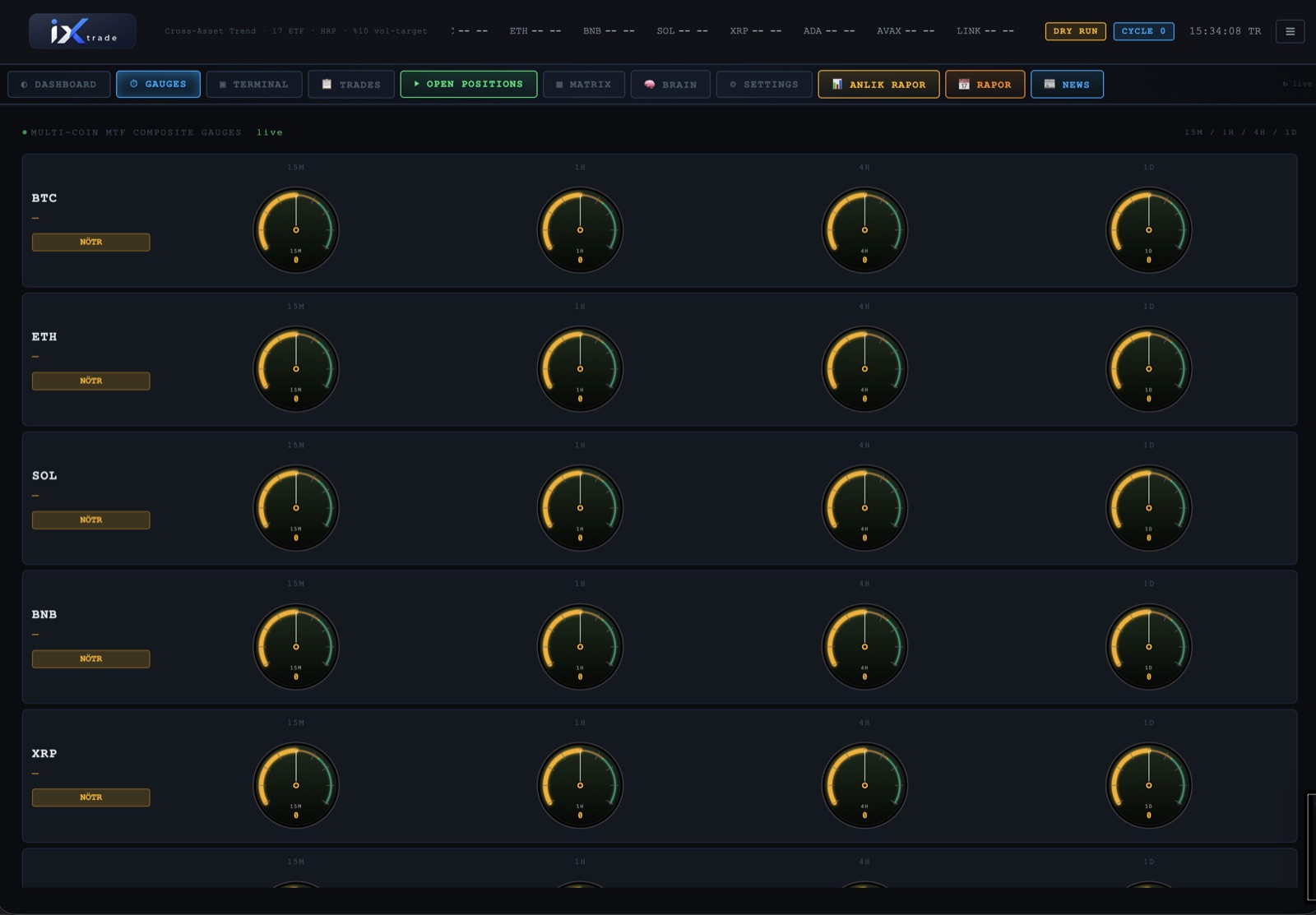
Task: Click the SOL NÖTR status badge
Action: pyautogui.click(x=90, y=520)
